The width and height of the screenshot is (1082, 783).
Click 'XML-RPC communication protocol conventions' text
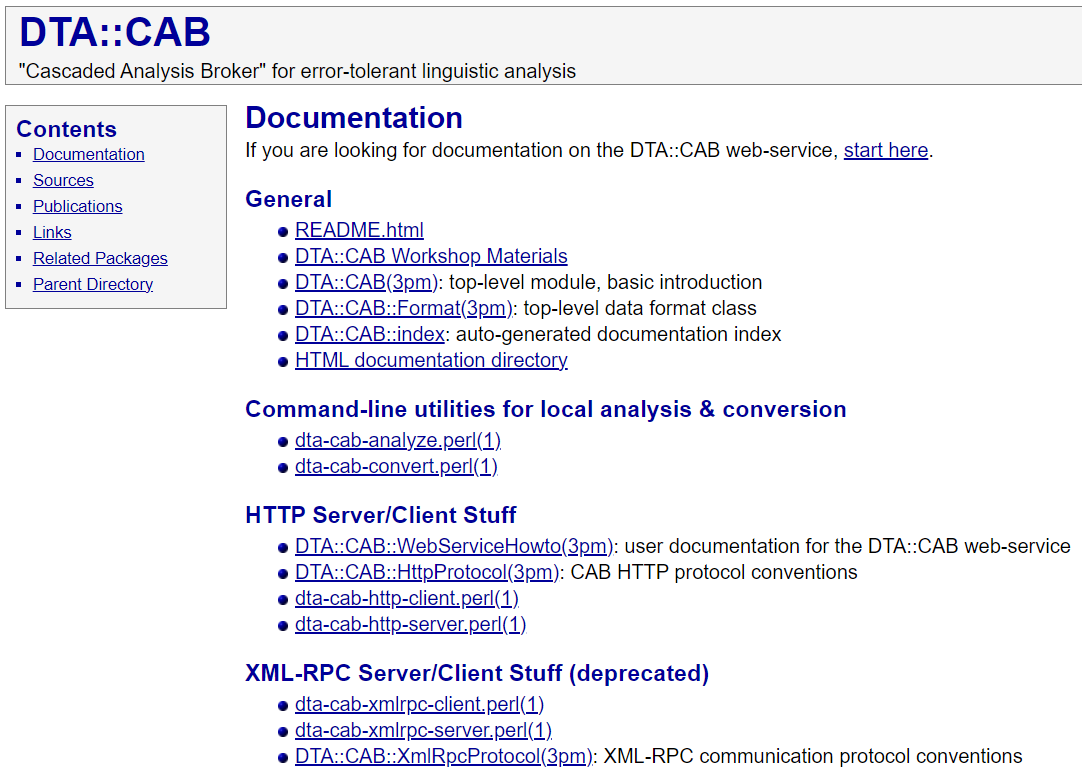[x=813, y=756]
